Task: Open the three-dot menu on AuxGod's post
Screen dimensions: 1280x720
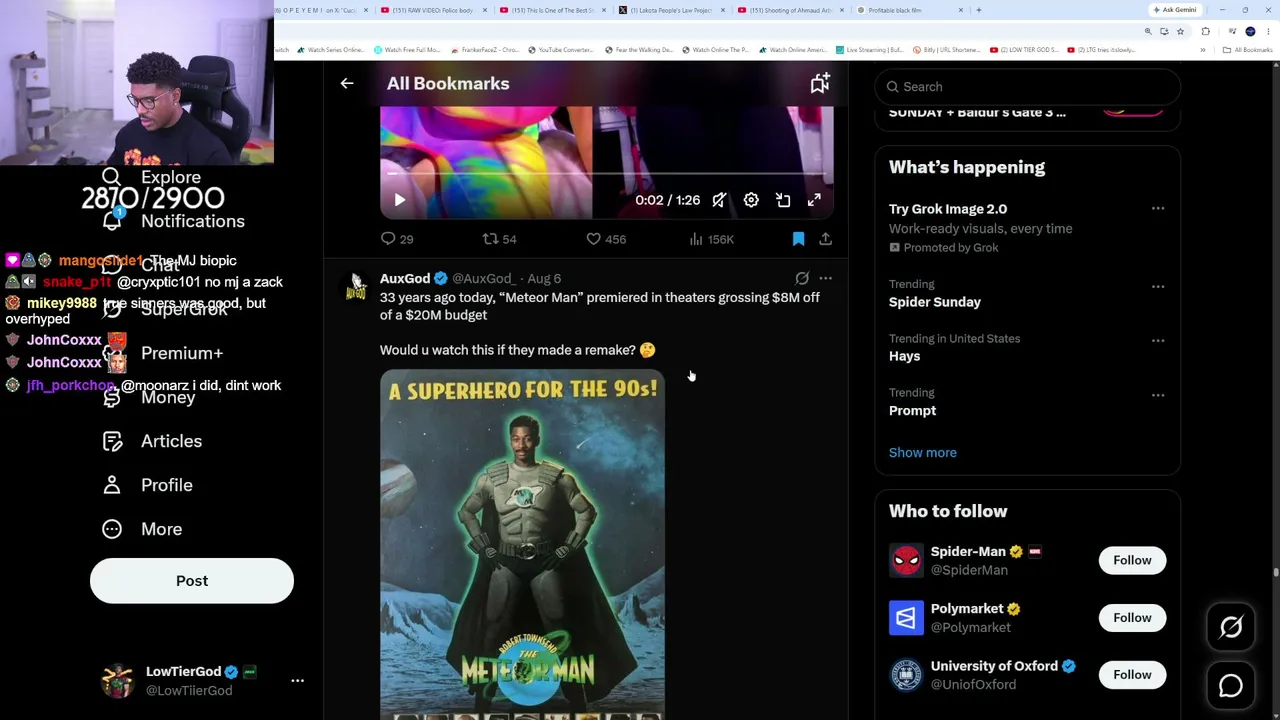Action: click(825, 279)
